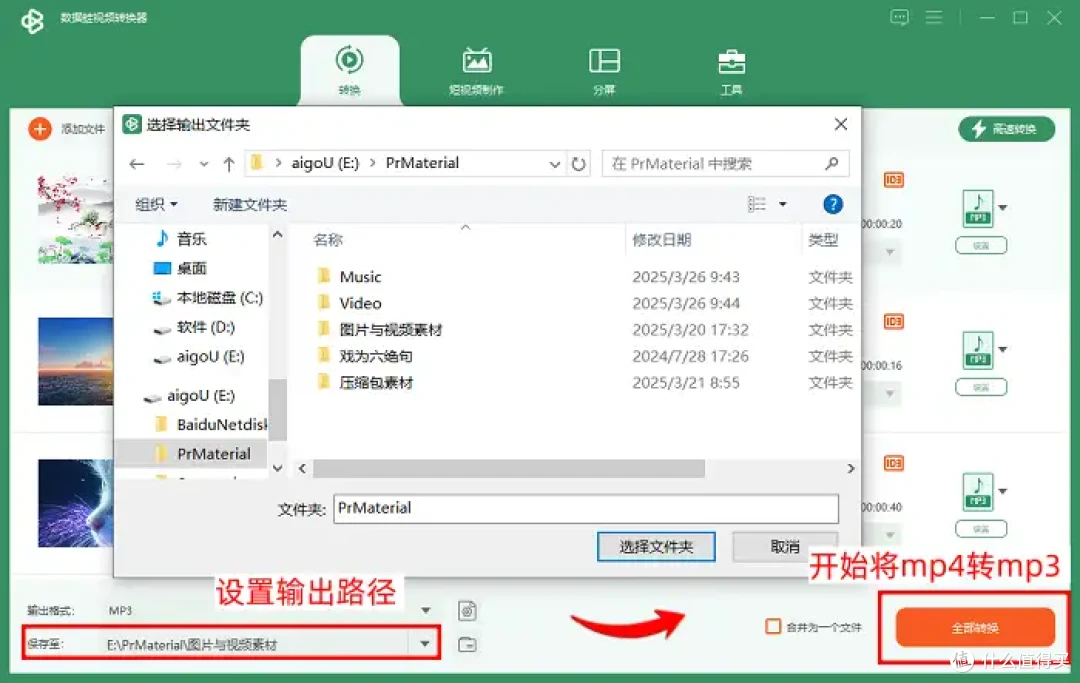1080x683 pixels.
Task: Select 桌面 in navigation pane
Action: pyautogui.click(x=192, y=268)
